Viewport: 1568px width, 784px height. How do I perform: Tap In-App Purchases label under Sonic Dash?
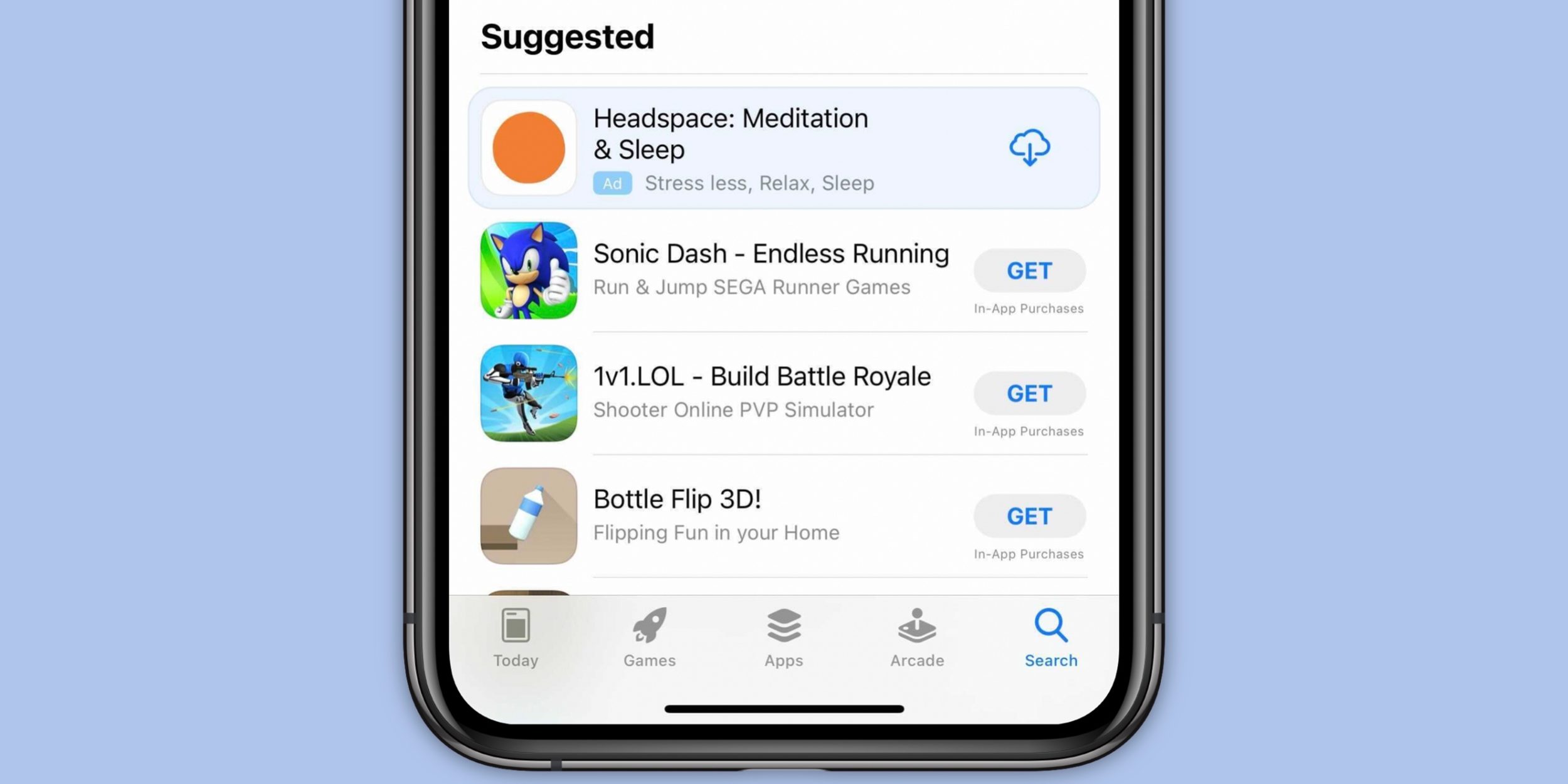[1029, 308]
